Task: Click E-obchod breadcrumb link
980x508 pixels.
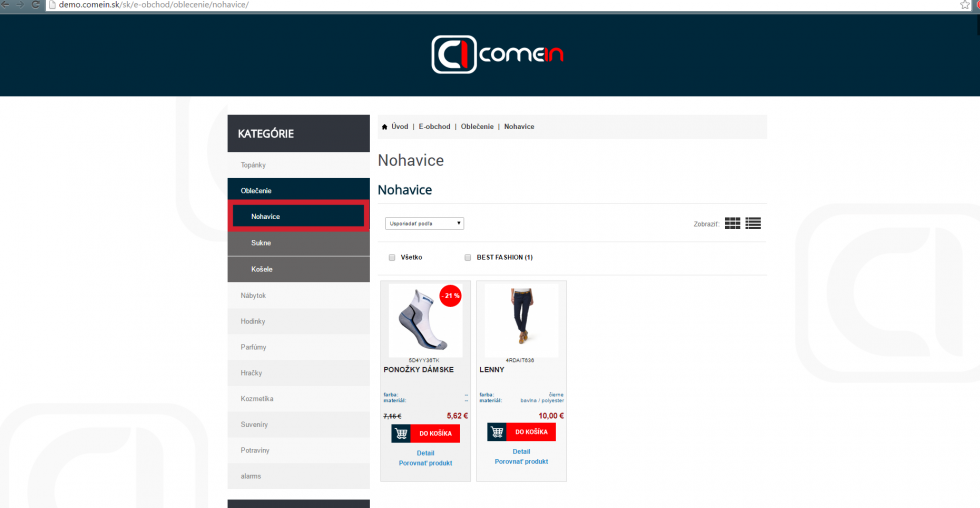Action: 434,127
